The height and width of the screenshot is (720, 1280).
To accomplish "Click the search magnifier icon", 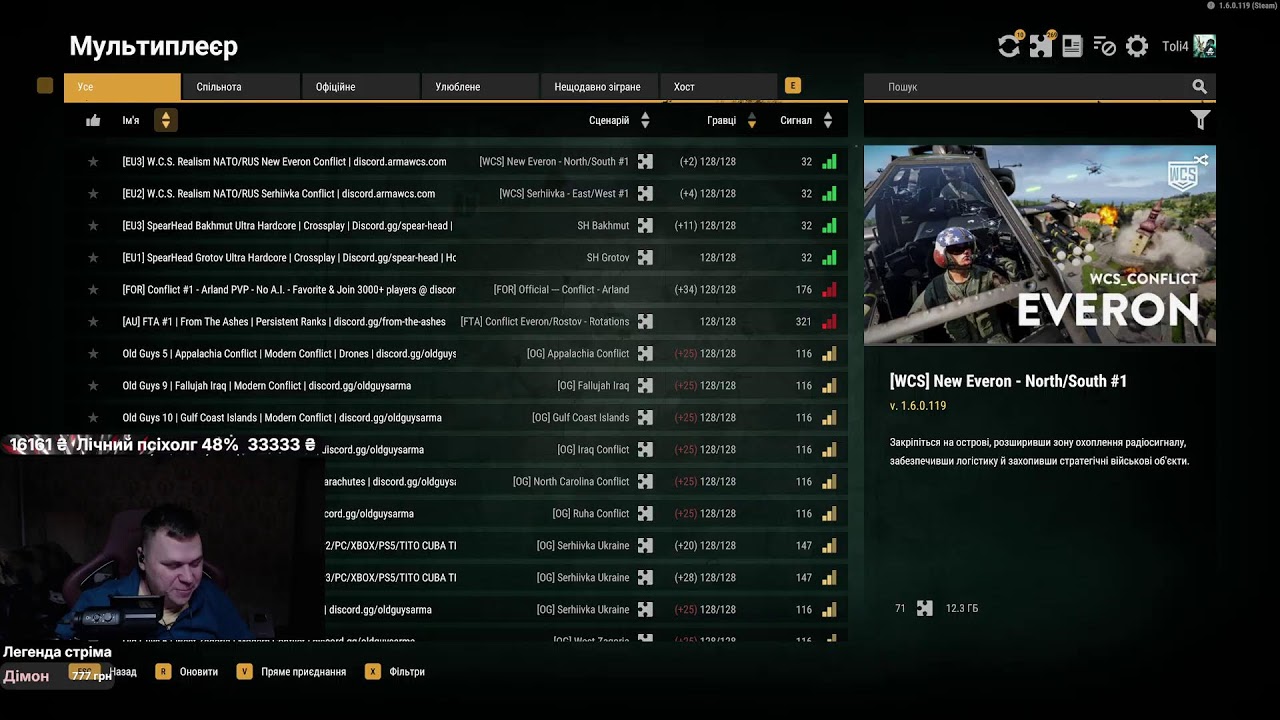I will [1199, 87].
